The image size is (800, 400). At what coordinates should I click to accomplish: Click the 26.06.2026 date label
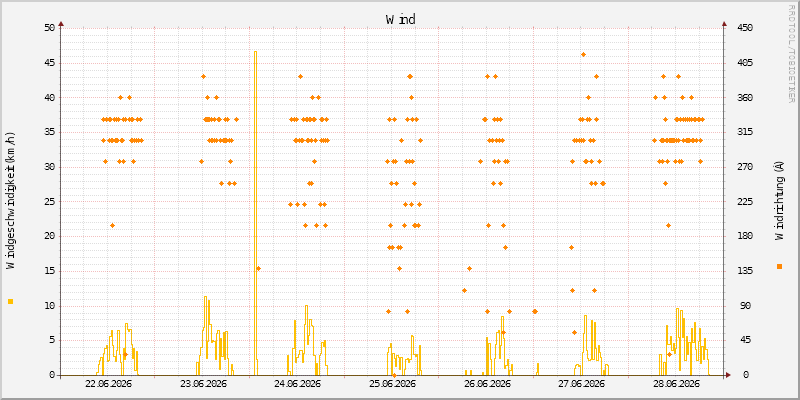coord(487,384)
